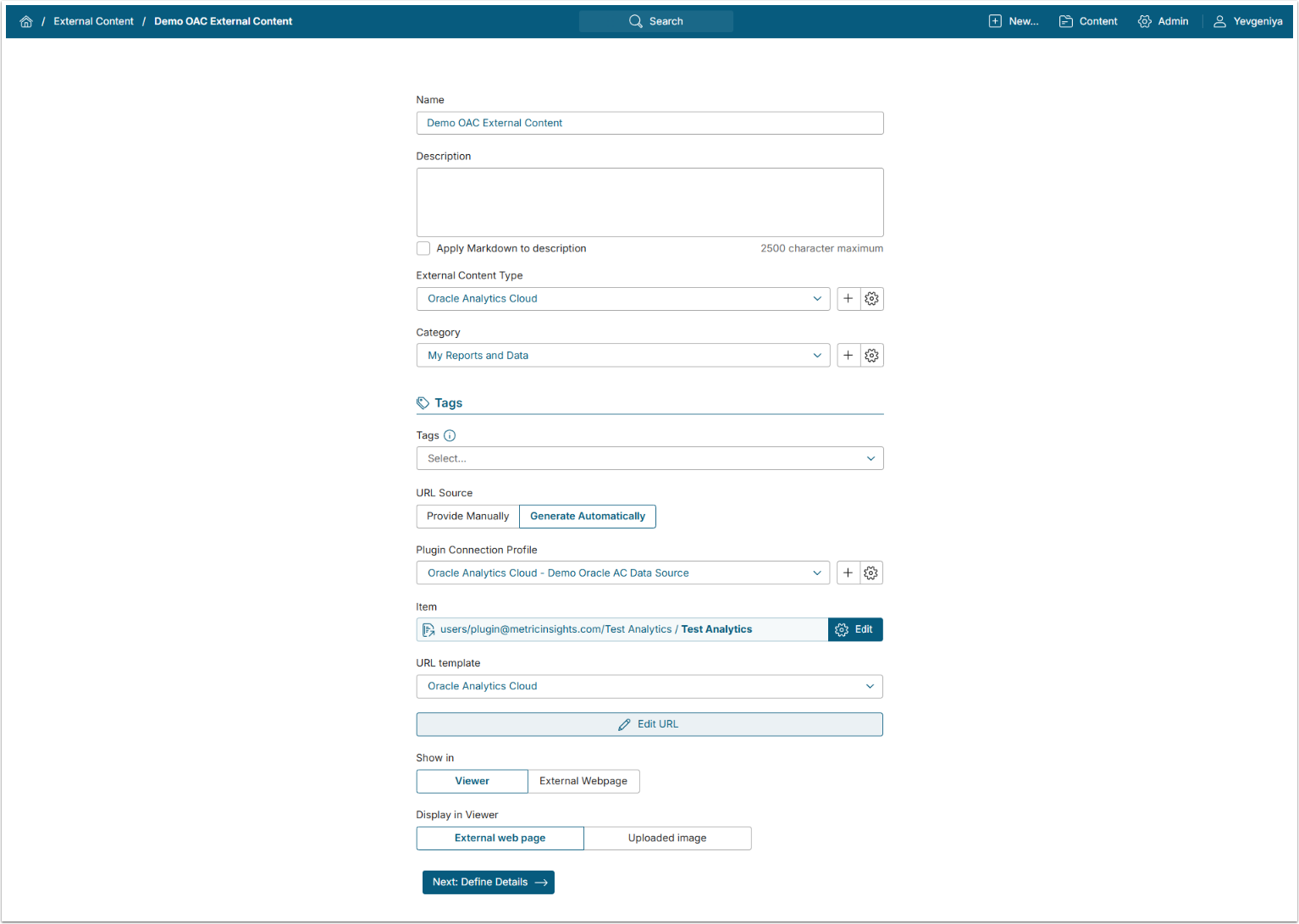This screenshot has width=1299, height=924.
Task: Add a new External Content Type
Action: pyautogui.click(x=848, y=299)
